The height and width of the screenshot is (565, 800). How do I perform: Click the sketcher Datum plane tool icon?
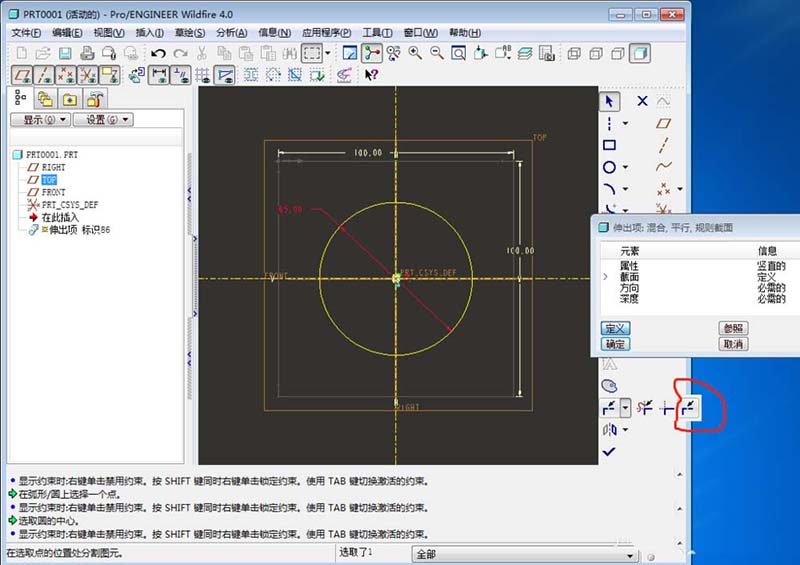pos(663,123)
